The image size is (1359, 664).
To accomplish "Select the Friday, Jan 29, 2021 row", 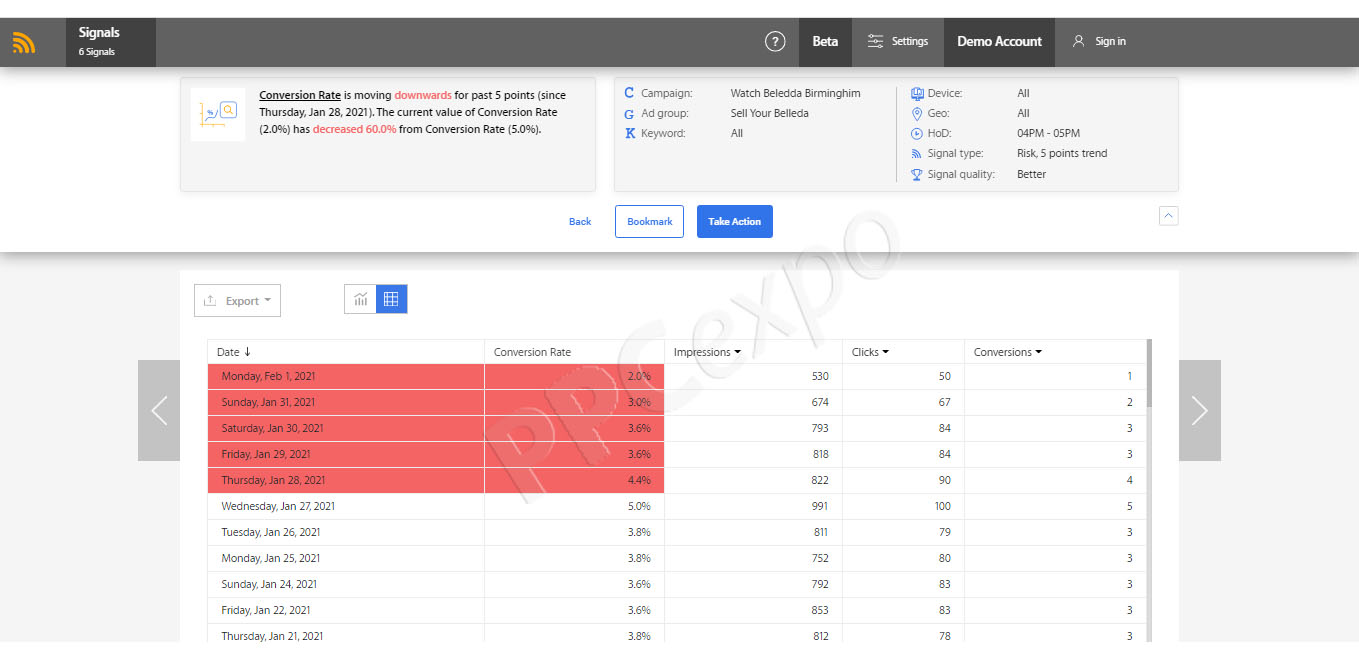I will coord(677,454).
